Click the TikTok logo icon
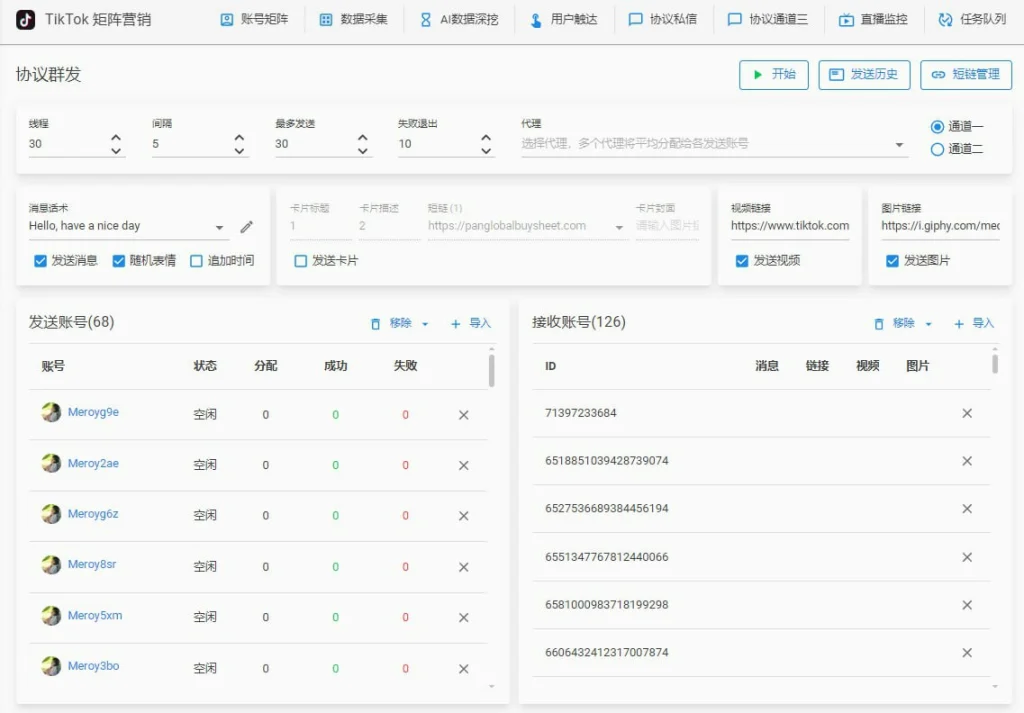1024x713 pixels. tap(26, 19)
